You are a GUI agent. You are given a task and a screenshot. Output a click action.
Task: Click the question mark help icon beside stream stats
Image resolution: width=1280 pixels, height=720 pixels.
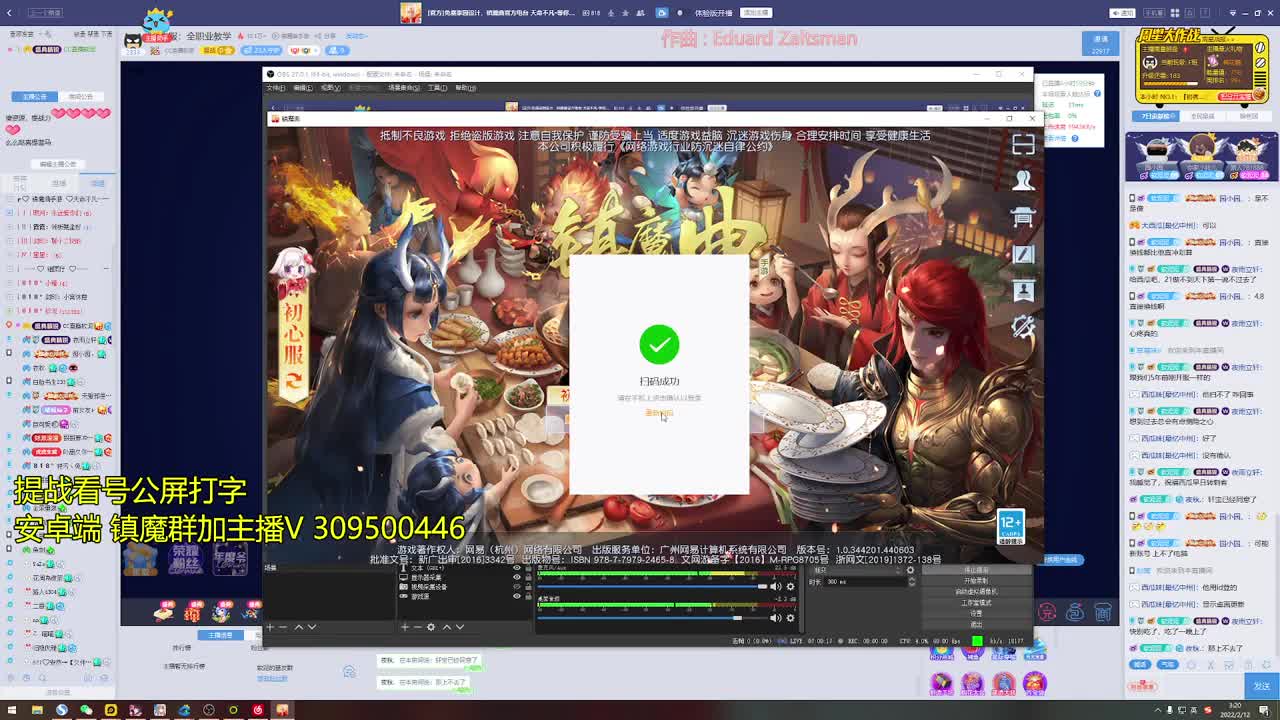(1097, 93)
